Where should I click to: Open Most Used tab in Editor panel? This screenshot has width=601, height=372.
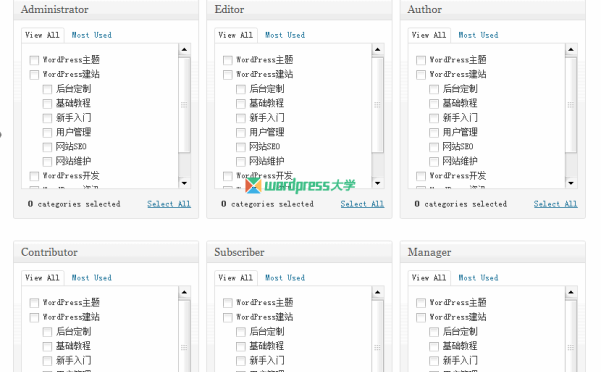pos(285,35)
